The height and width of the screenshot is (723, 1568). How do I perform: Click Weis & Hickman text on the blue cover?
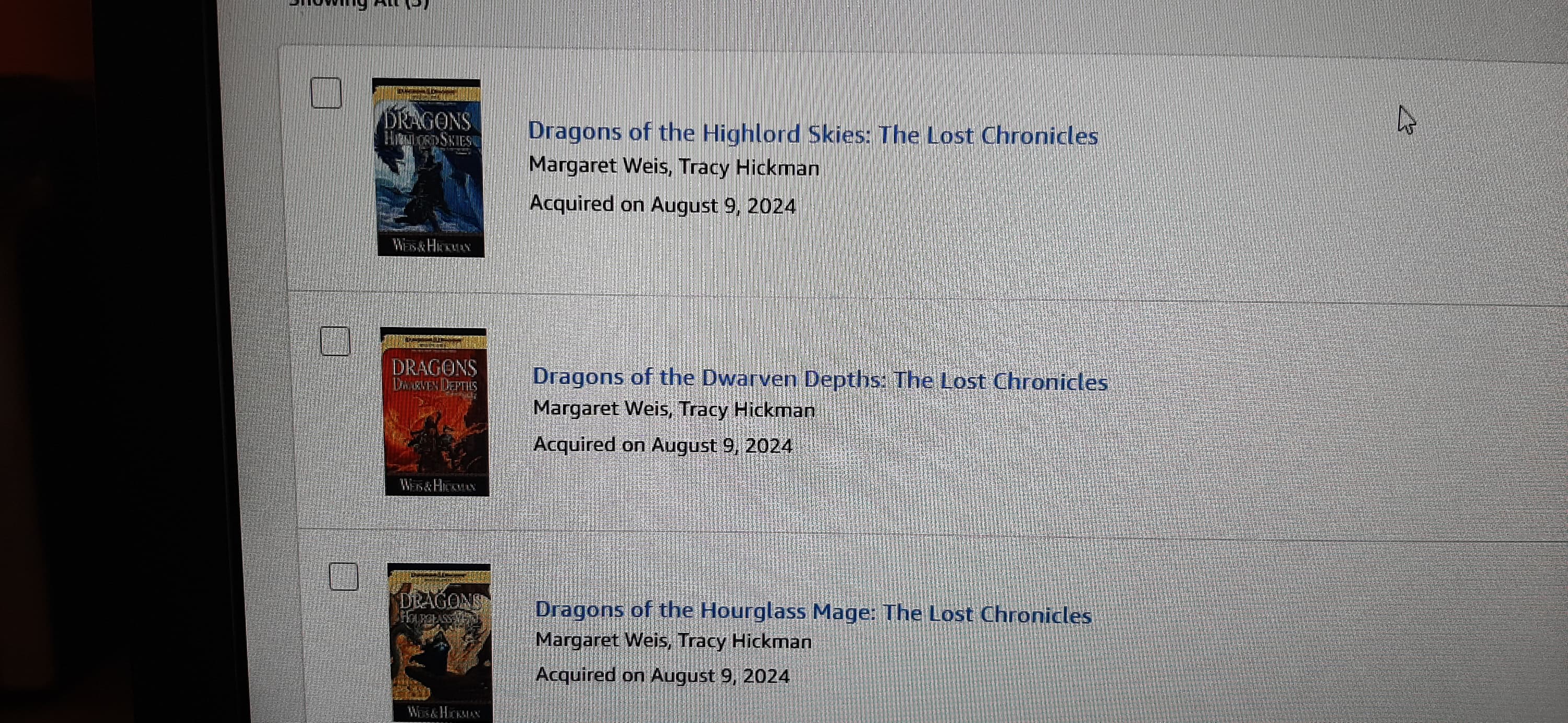coord(432,245)
